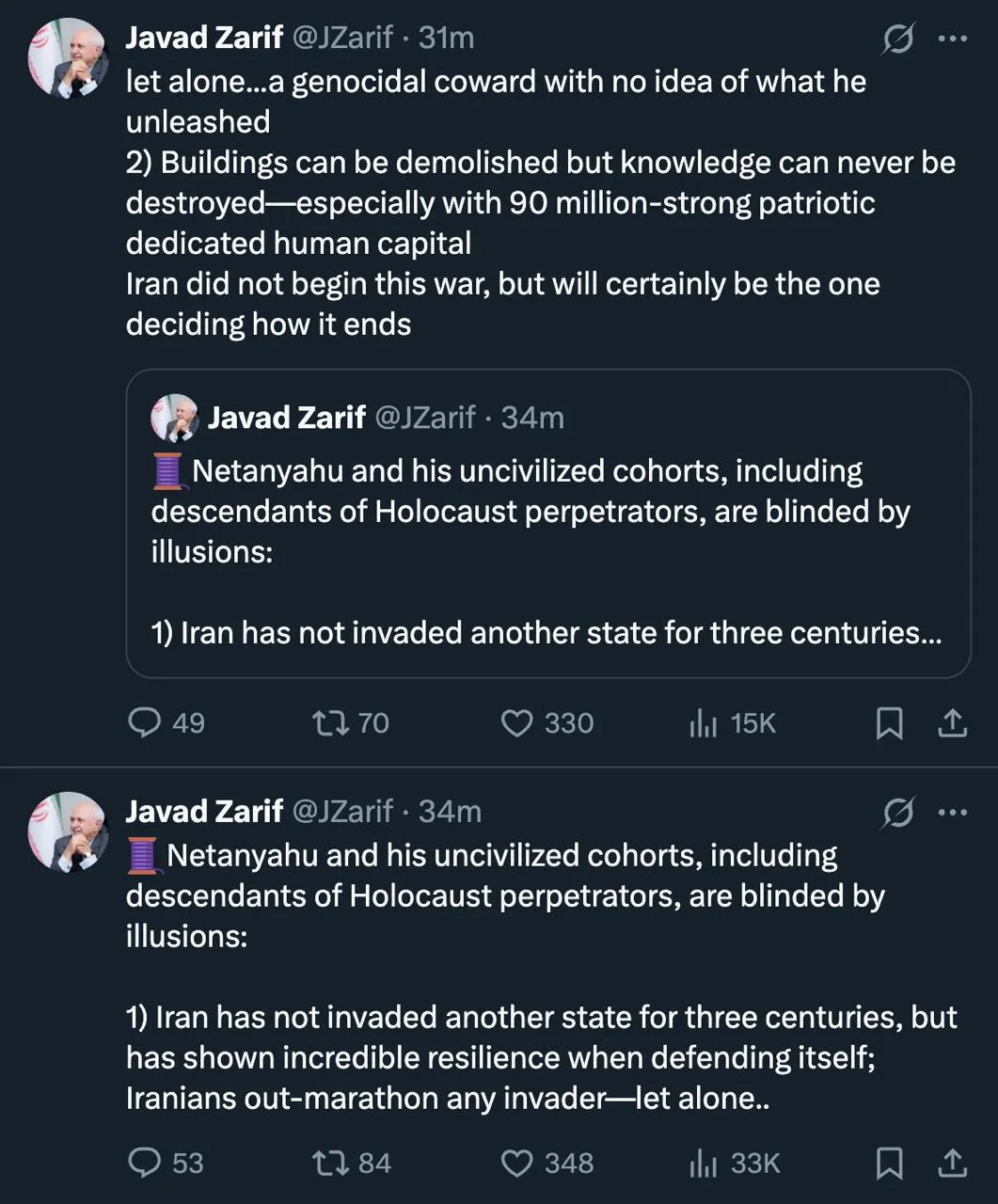Share the bottom tweet from 34m ago
This screenshot has width=998, height=1204.
pyautogui.click(x=952, y=1164)
